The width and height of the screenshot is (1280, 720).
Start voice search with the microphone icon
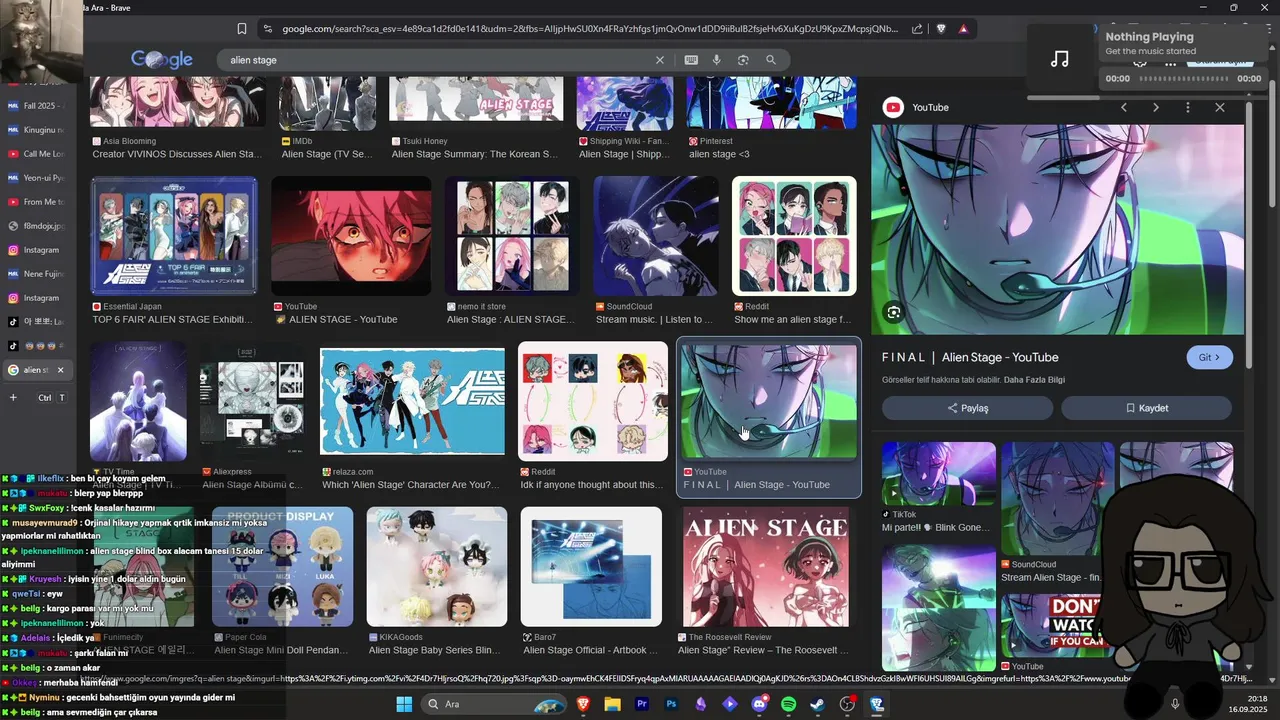tap(717, 60)
